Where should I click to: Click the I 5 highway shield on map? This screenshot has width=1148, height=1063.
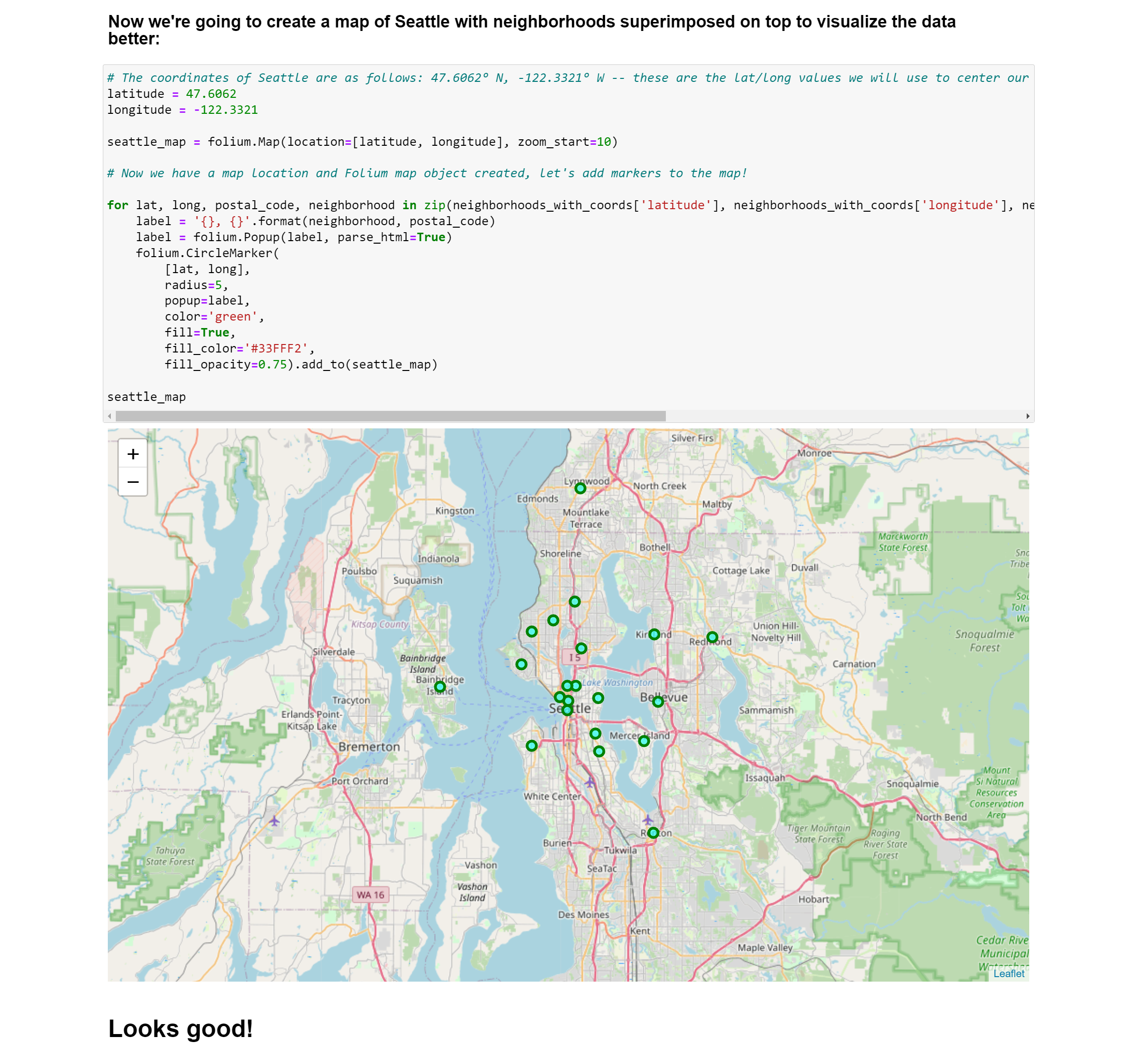574,657
